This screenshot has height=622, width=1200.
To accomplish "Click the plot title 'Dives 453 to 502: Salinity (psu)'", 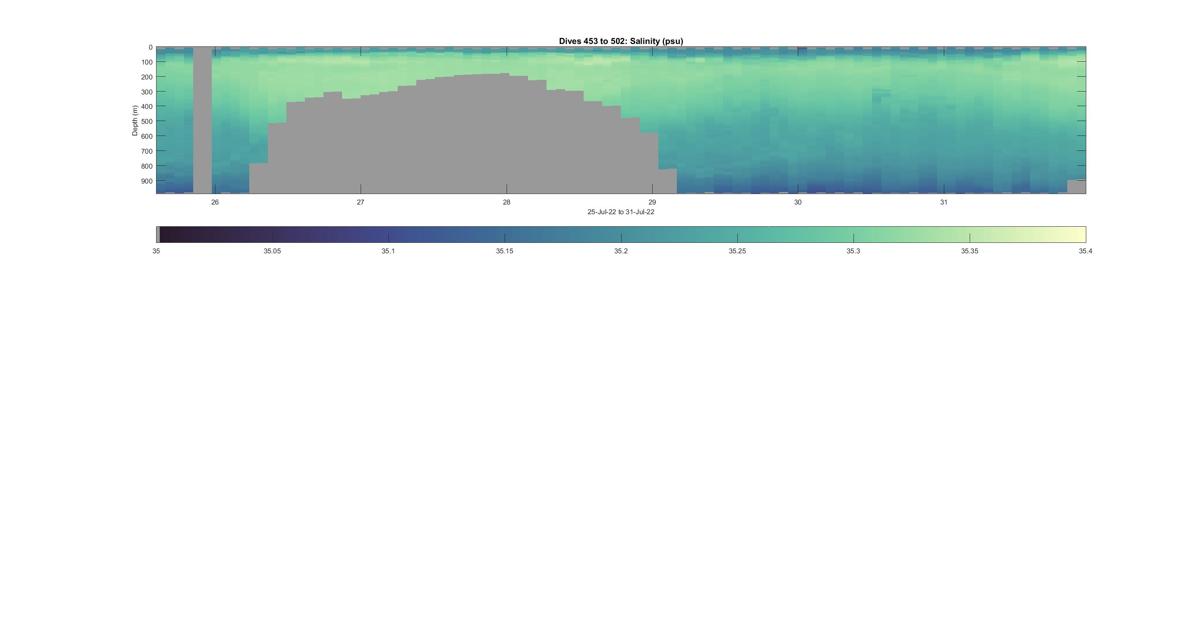I will click(621, 41).
